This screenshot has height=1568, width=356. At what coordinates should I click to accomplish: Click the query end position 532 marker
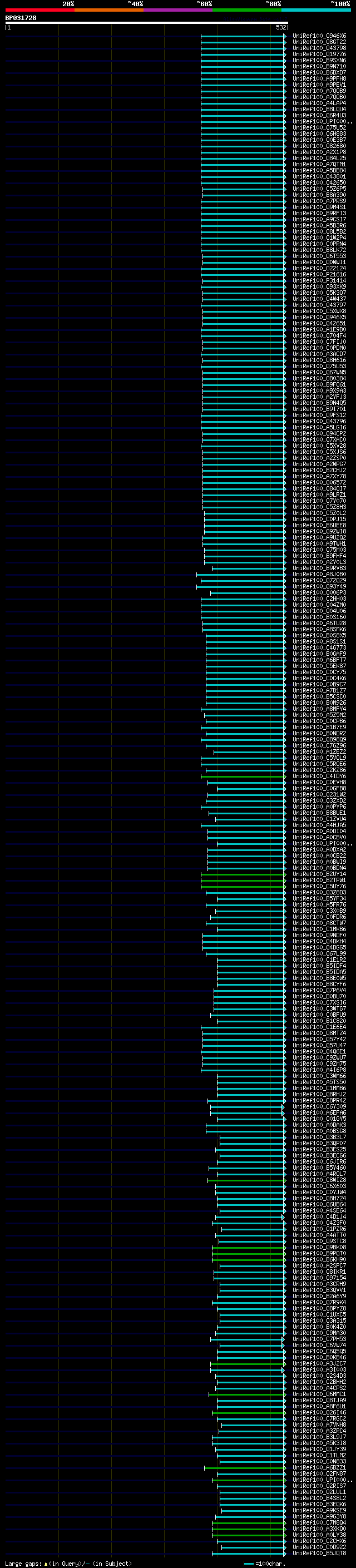(x=281, y=27)
